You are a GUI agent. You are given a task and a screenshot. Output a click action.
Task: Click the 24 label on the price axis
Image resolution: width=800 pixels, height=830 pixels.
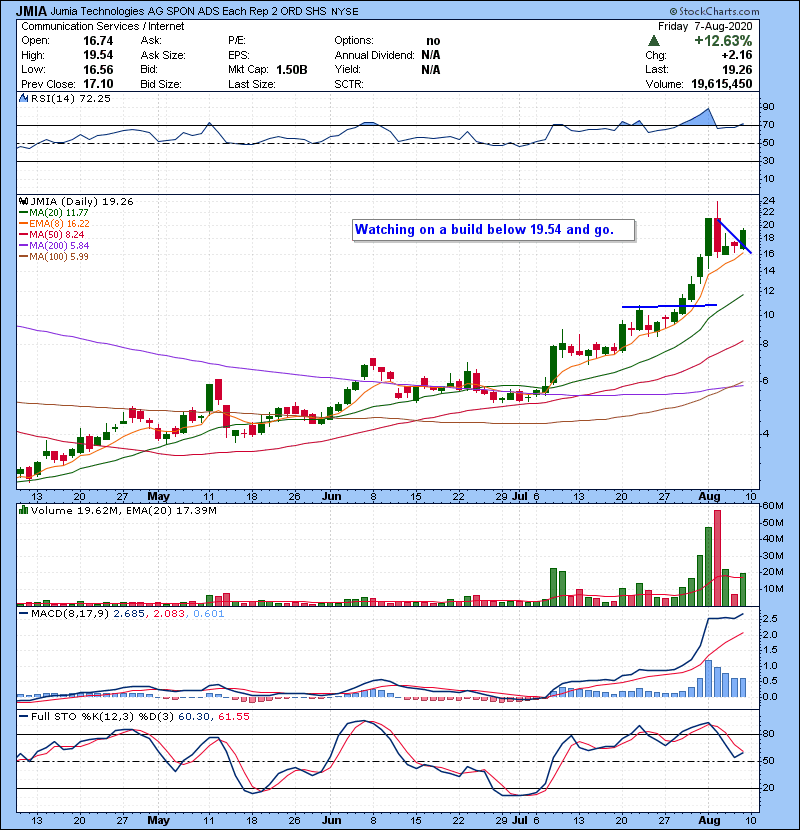coord(768,201)
